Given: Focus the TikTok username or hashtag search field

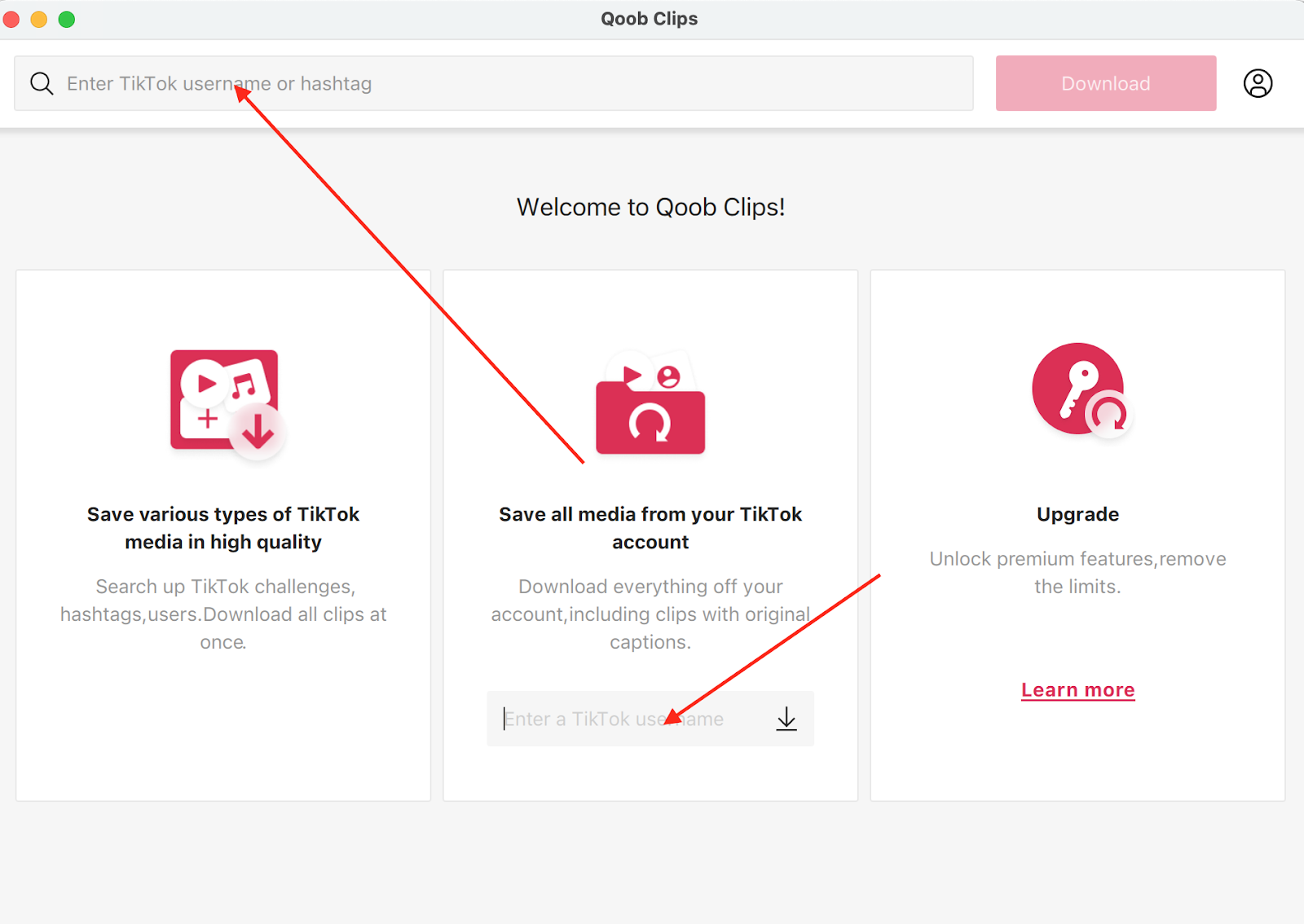Looking at the screenshot, I should pos(494,83).
